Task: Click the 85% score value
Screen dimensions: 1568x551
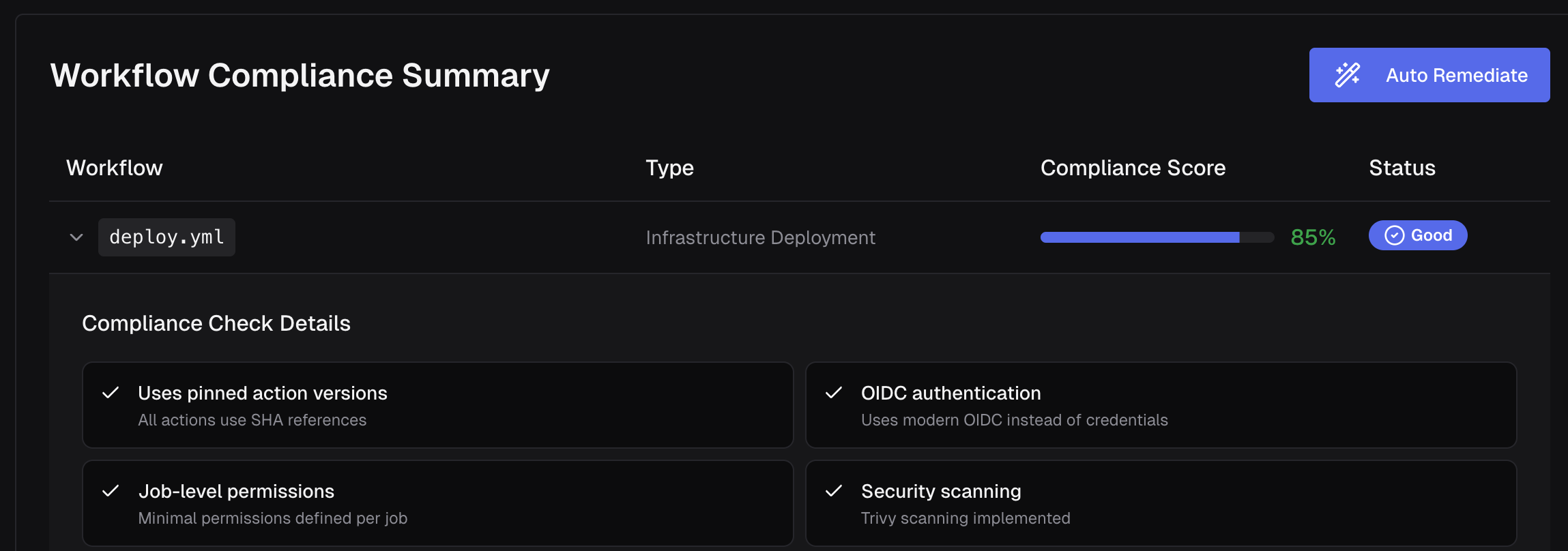Action: [1313, 237]
